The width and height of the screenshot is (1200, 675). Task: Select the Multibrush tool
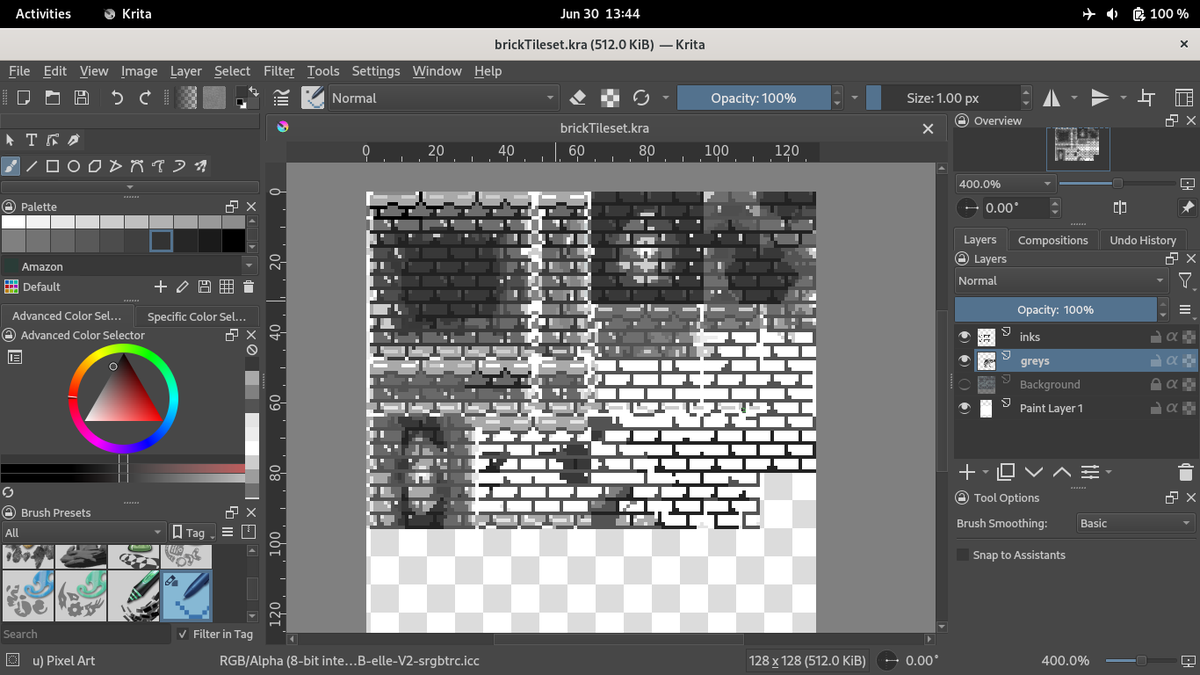pyautogui.click(x=200, y=166)
